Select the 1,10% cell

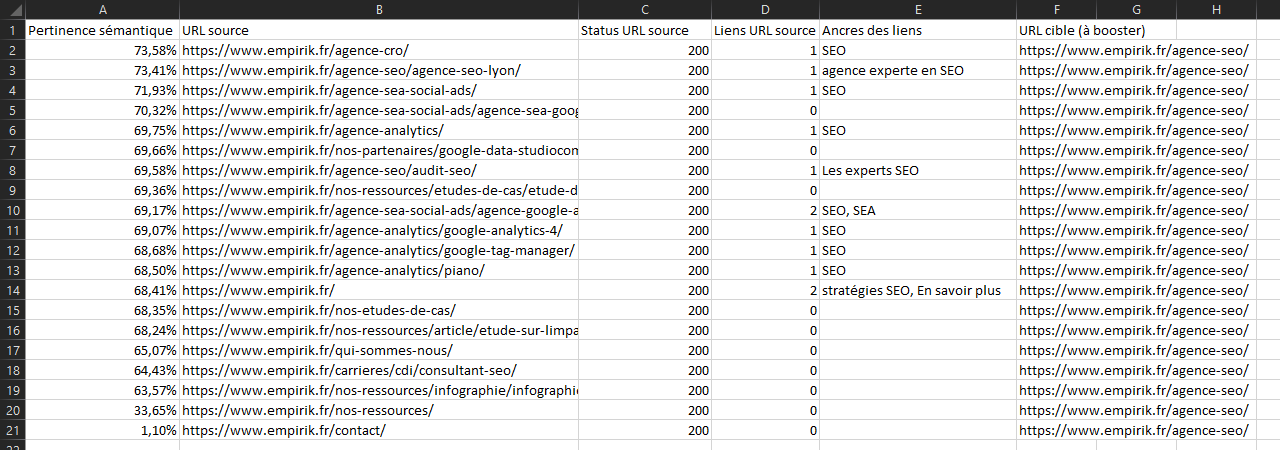click(x=102, y=430)
